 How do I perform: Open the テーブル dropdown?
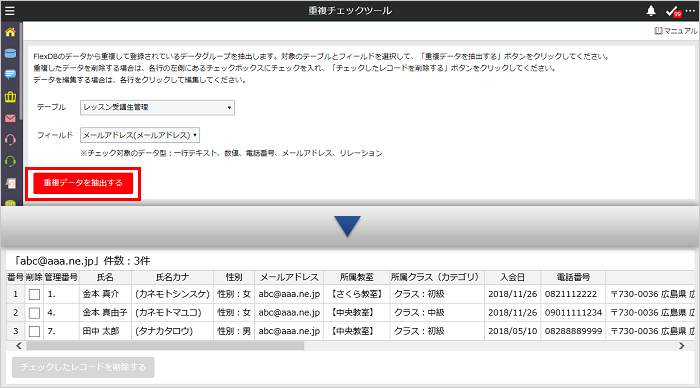pyautogui.click(x=157, y=108)
